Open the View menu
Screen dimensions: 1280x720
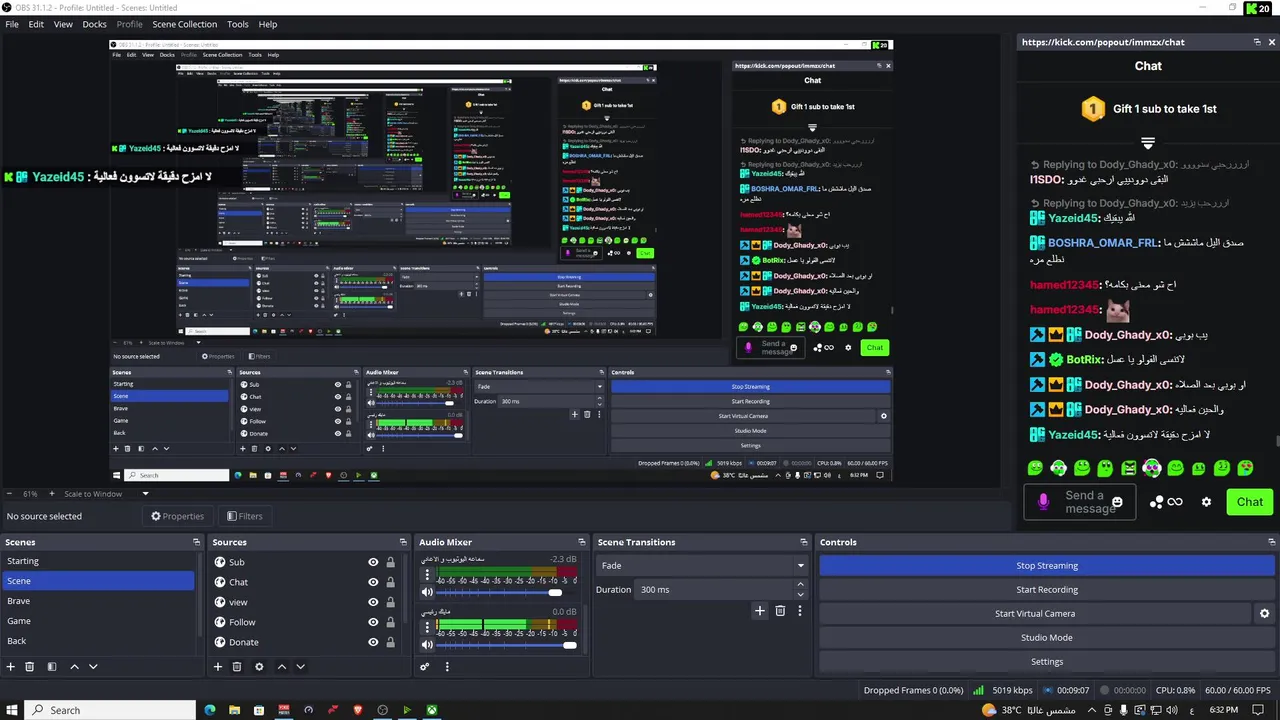[63, 24]
